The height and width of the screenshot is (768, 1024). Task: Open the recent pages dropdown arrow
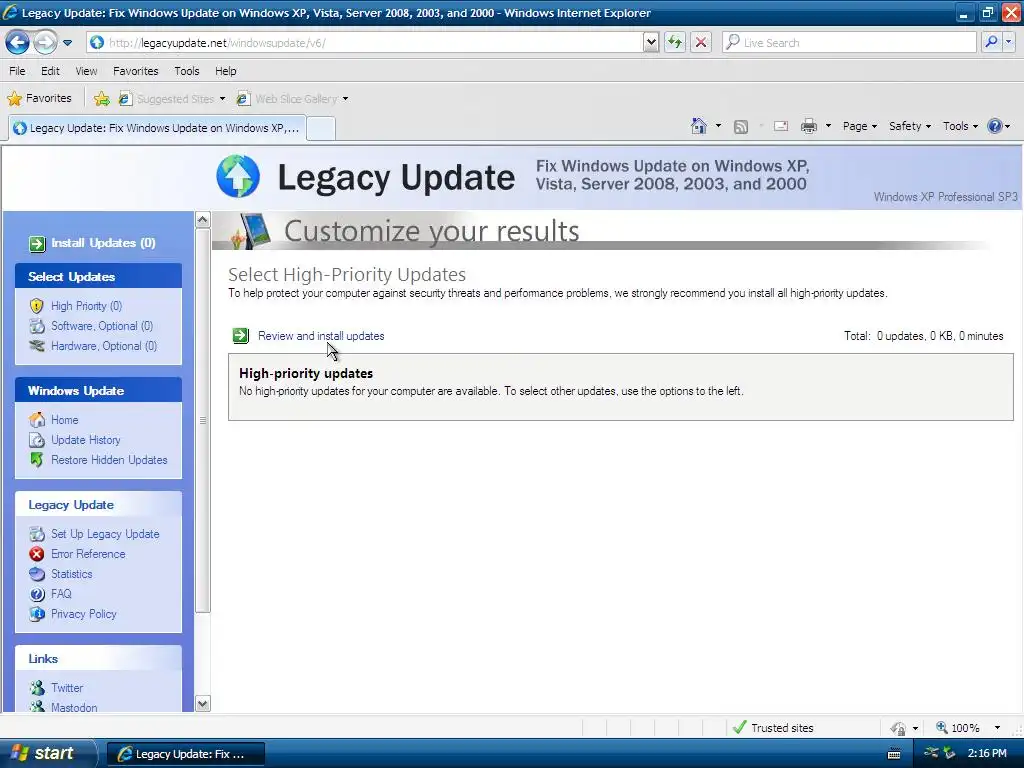(x=67, y=43)
